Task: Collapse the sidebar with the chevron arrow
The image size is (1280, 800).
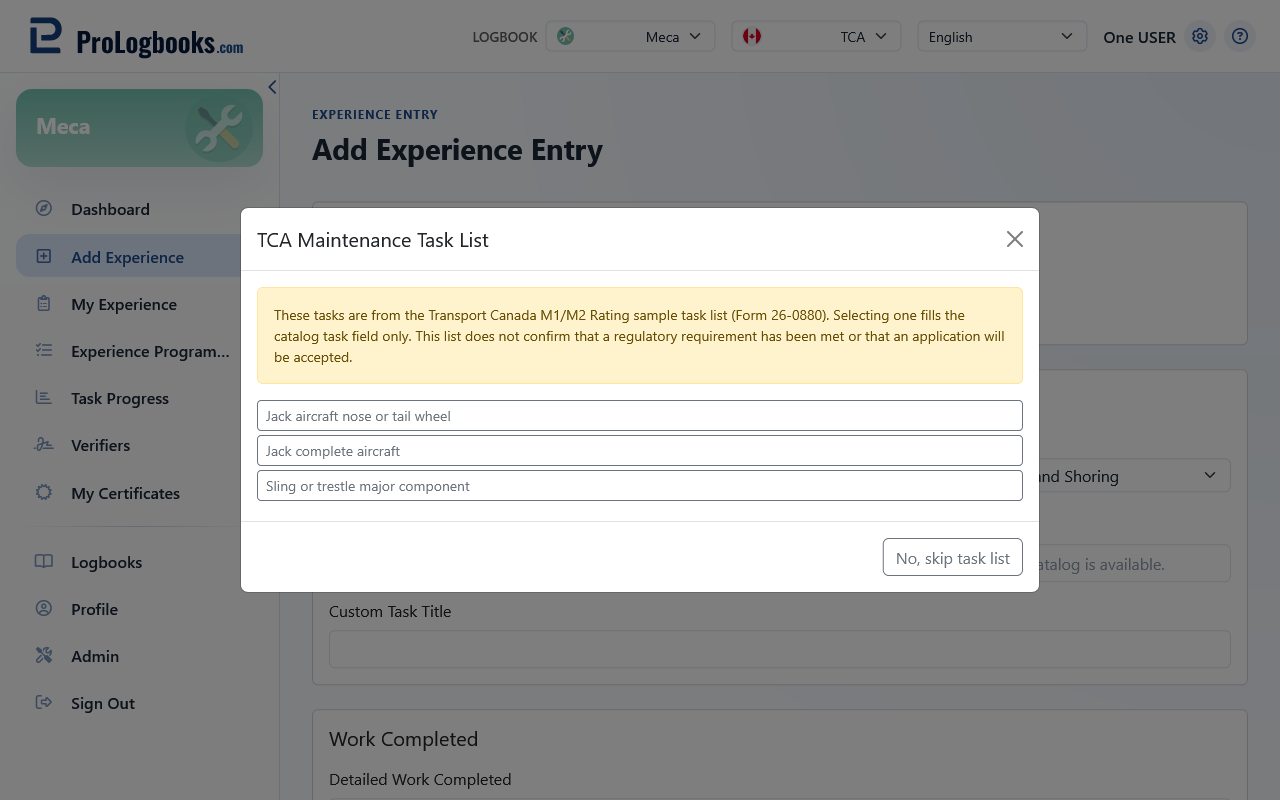Action: 272,87
